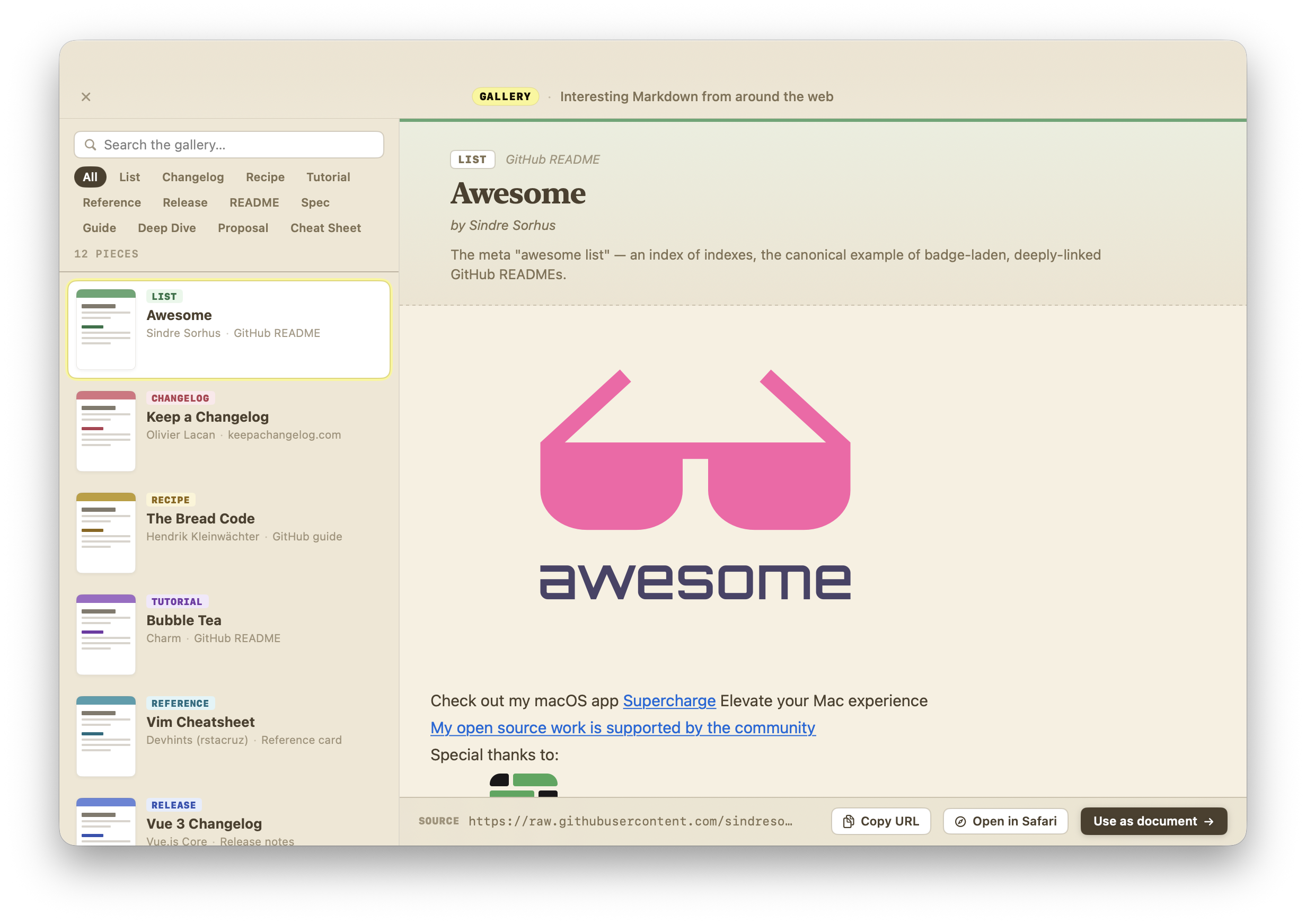Click 'Hendrik Kleinwächter · GitHub guide' subtitle
Viewport: 1306px width, 924px height.
point(244,537)
